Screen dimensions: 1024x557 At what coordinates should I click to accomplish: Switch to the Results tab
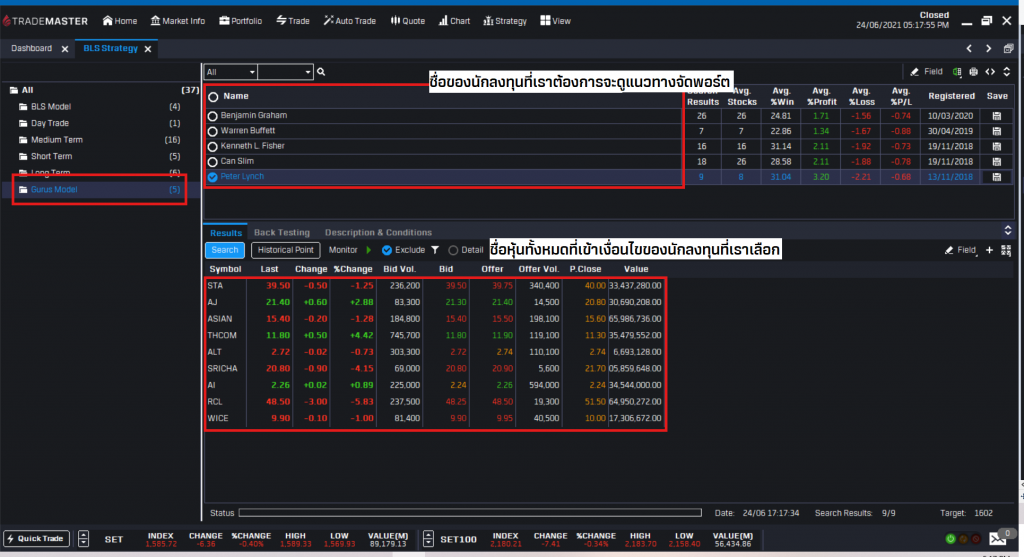(226, 232)
